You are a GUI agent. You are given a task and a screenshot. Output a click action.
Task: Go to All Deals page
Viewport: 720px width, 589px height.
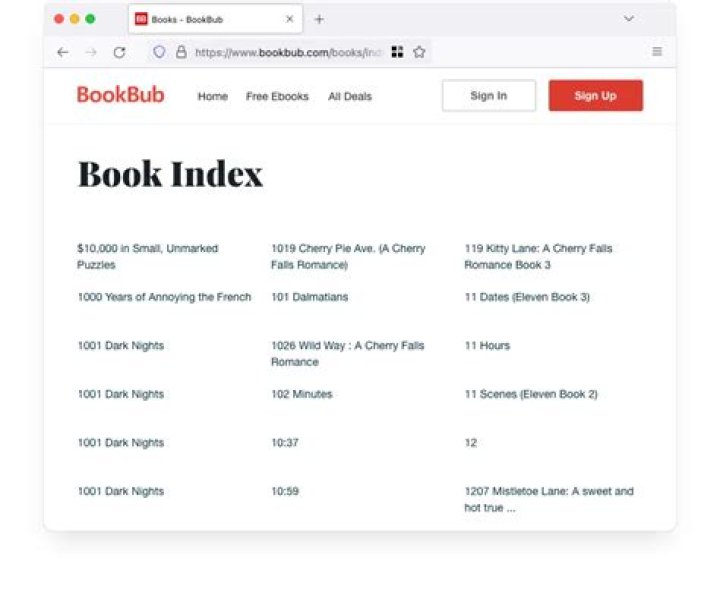349,96
